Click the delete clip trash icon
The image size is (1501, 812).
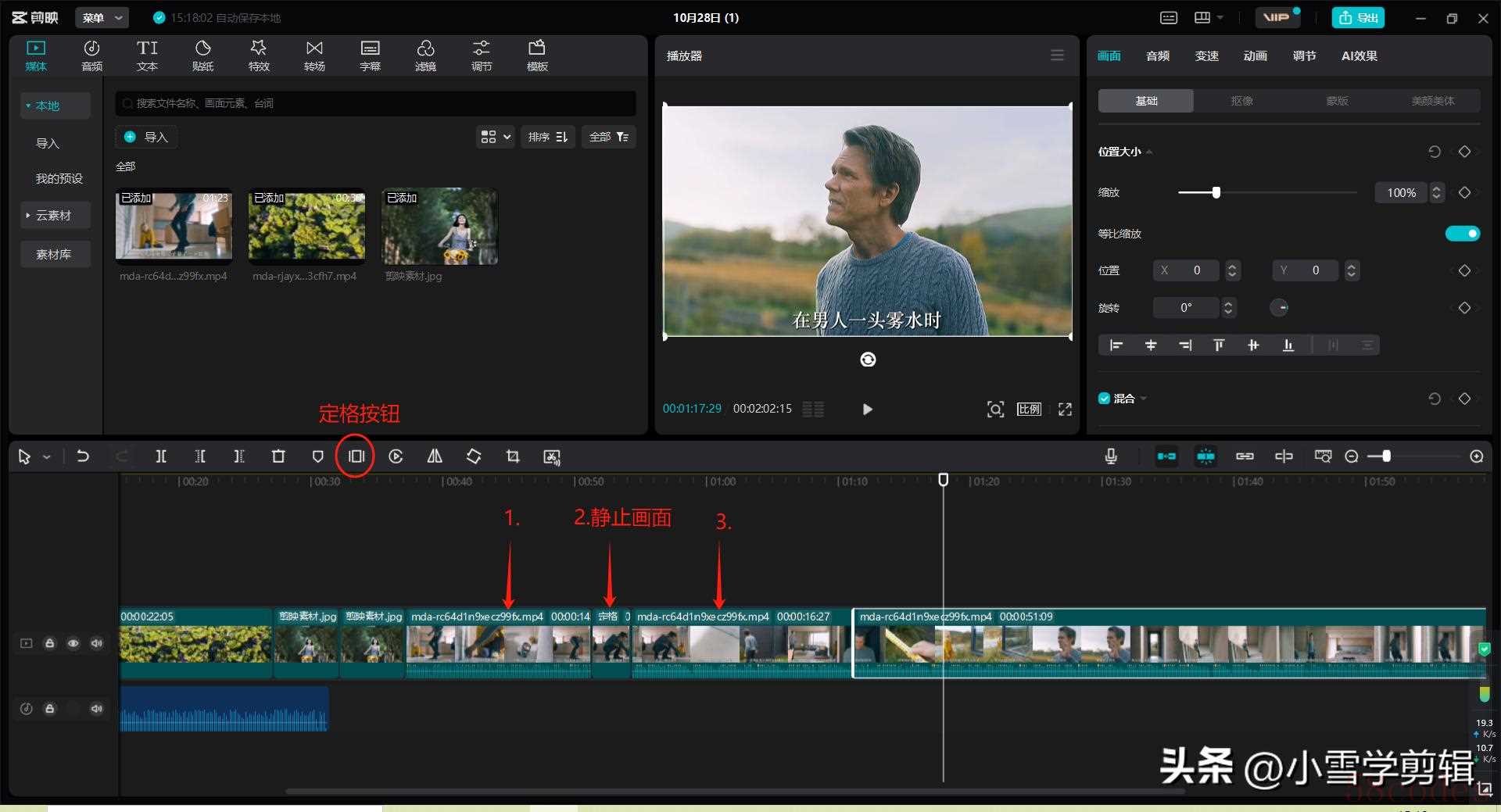278,456
